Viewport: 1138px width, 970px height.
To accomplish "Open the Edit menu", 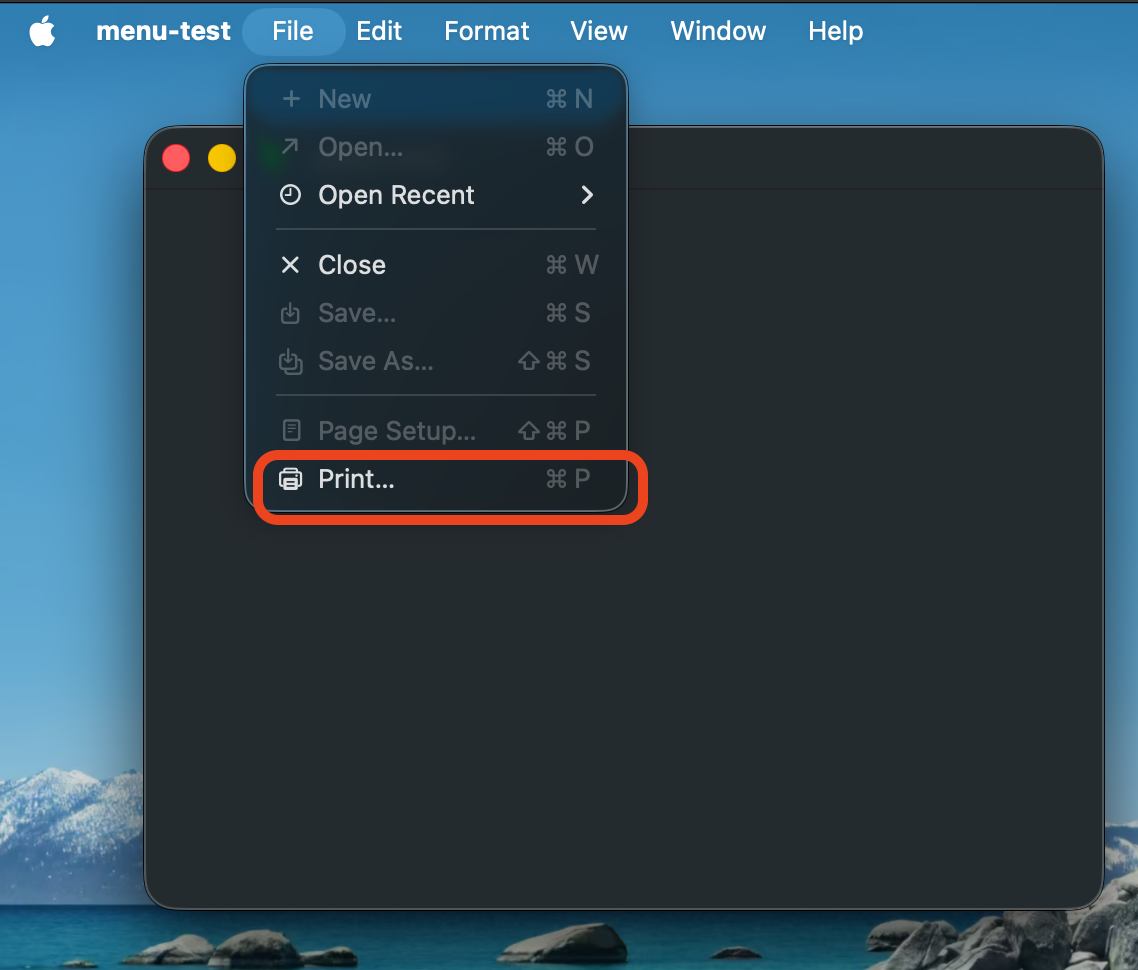I will (379, 31).
